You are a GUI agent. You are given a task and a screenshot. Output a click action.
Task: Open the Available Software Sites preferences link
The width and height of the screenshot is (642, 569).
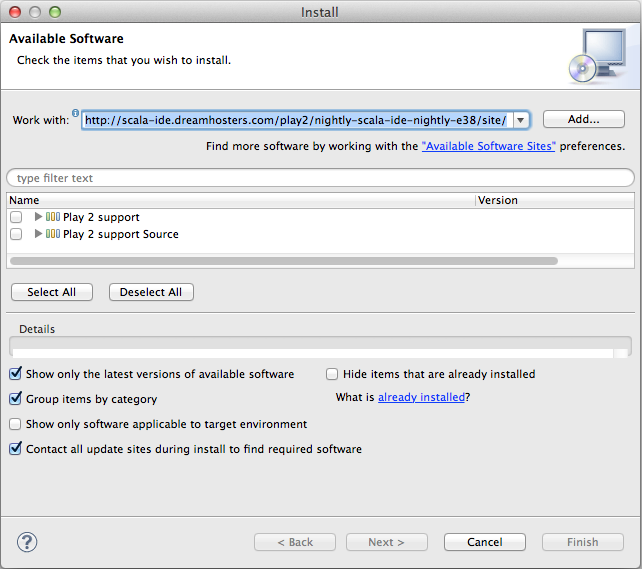[x=488, y=146]
